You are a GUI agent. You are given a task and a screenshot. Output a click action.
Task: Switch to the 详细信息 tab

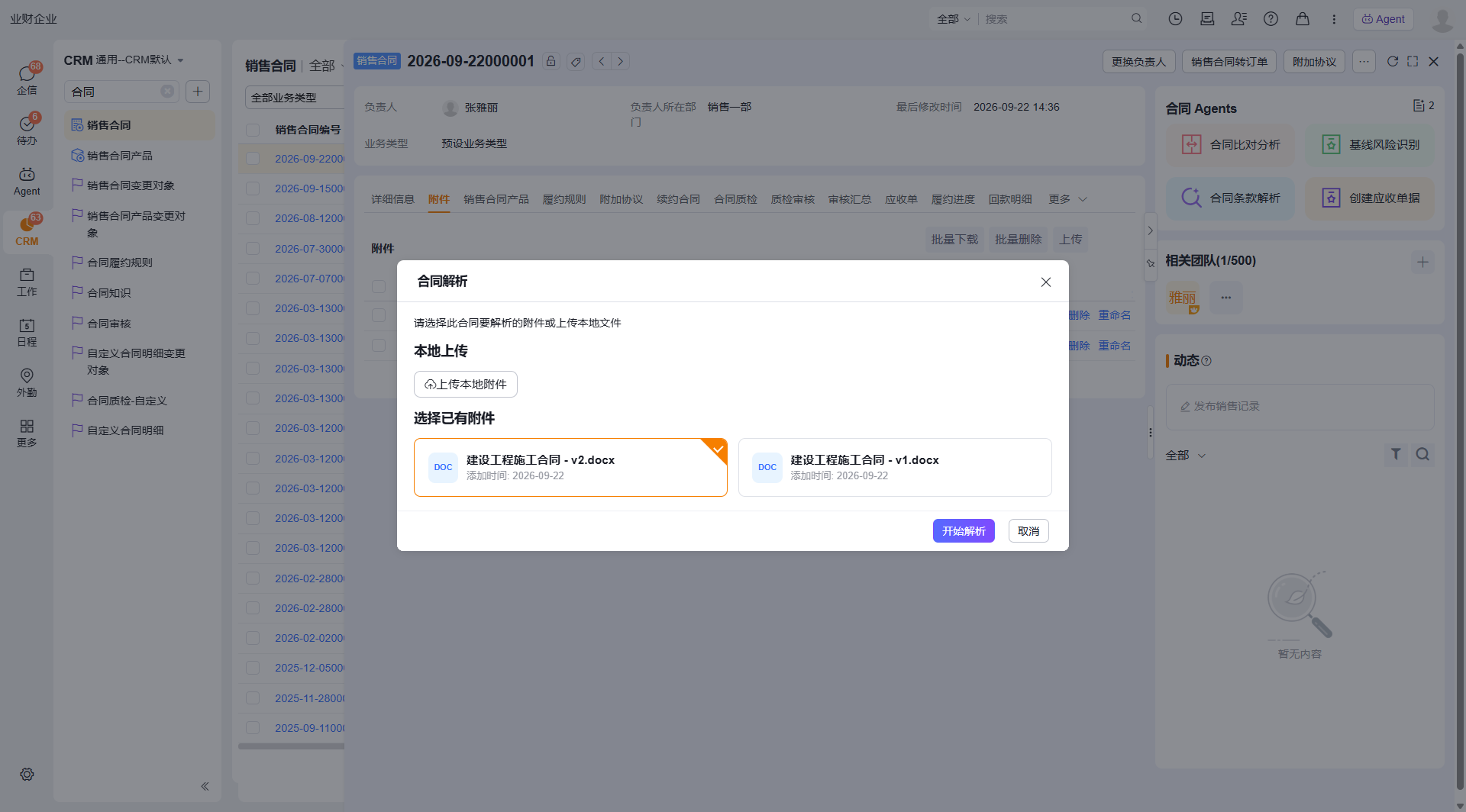(x=392, y=199)
